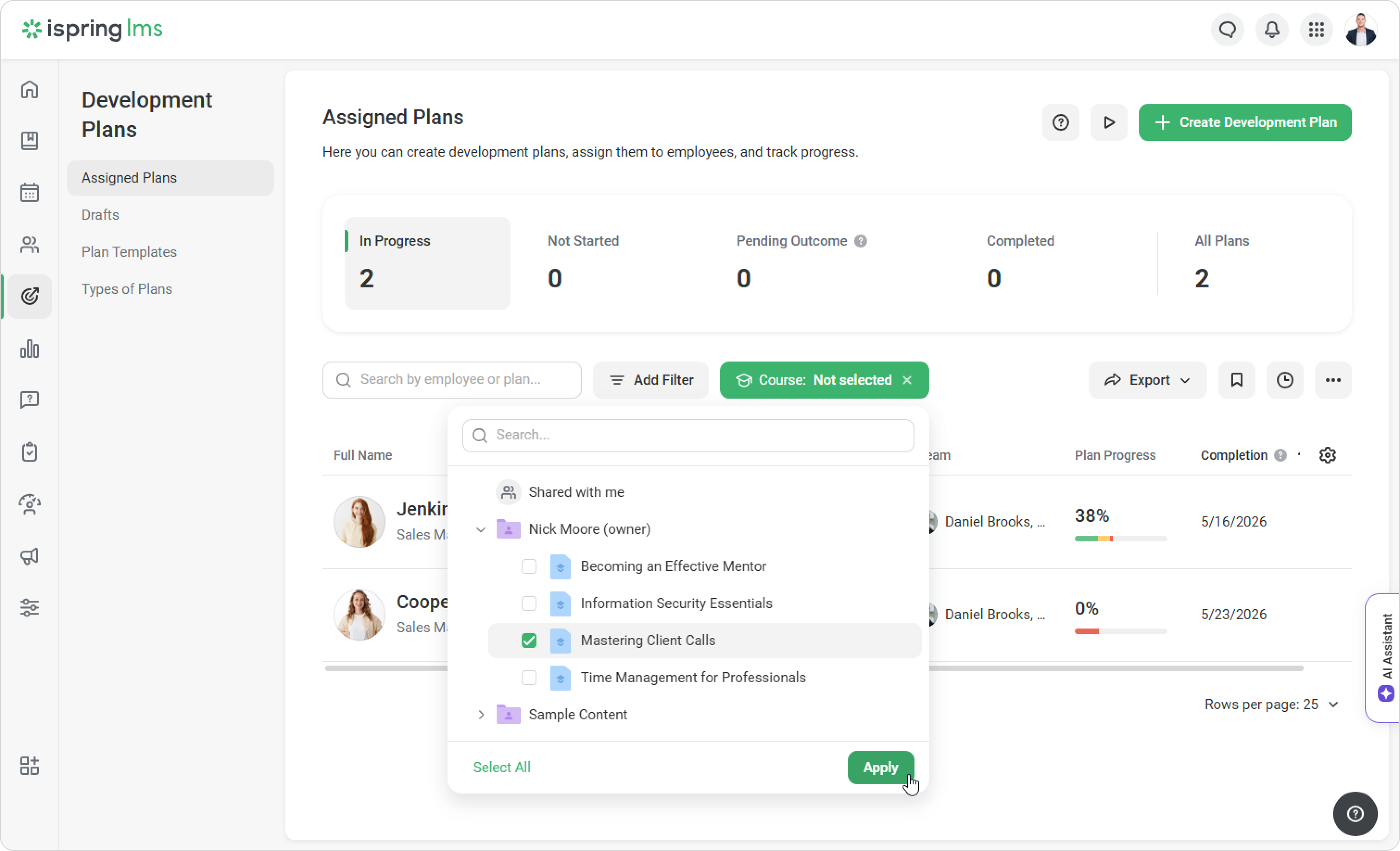This screenshot has width=1400, height=851.
Task: Open the apps grid icon
Action: click(1316, 30)
